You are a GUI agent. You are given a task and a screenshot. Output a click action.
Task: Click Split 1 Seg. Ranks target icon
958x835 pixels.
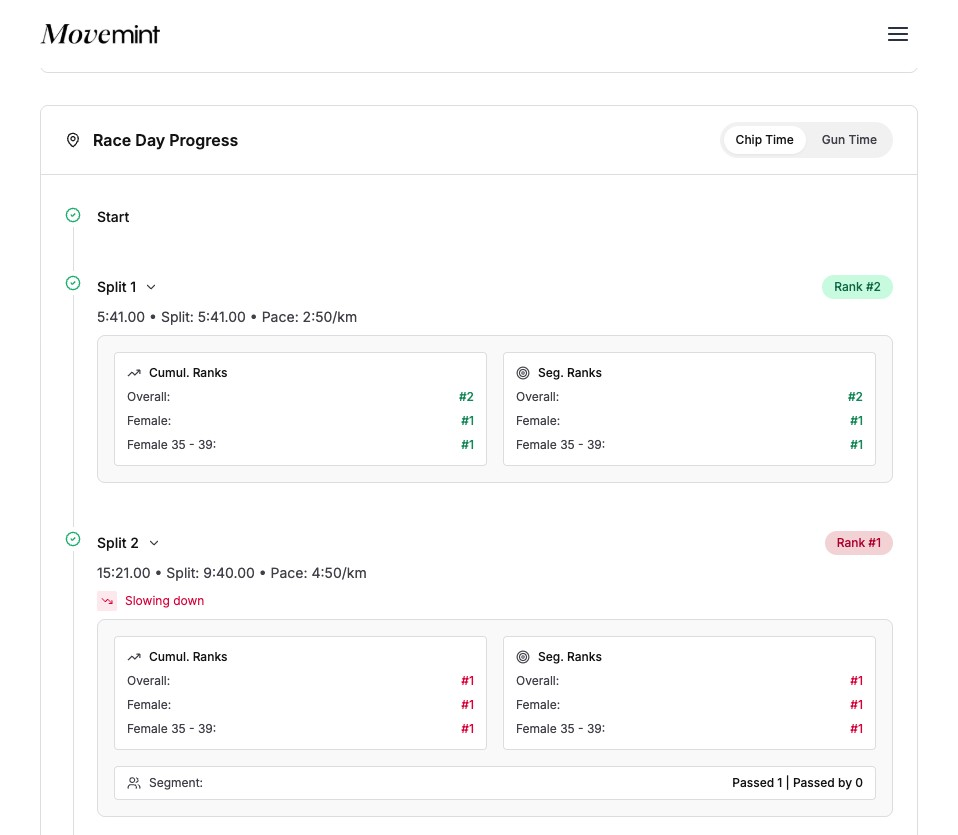click(522, 373)
